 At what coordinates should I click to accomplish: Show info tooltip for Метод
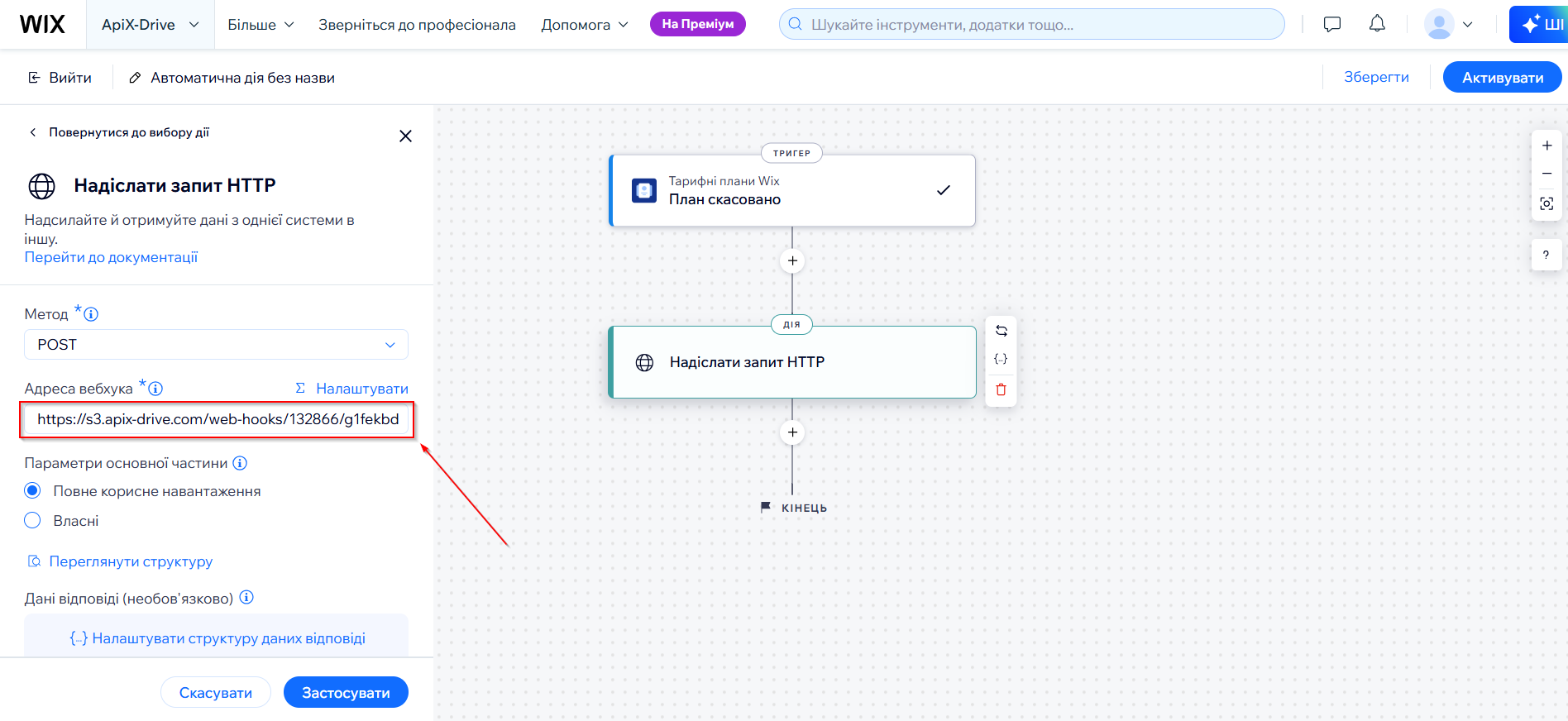(x=91, y=314)
